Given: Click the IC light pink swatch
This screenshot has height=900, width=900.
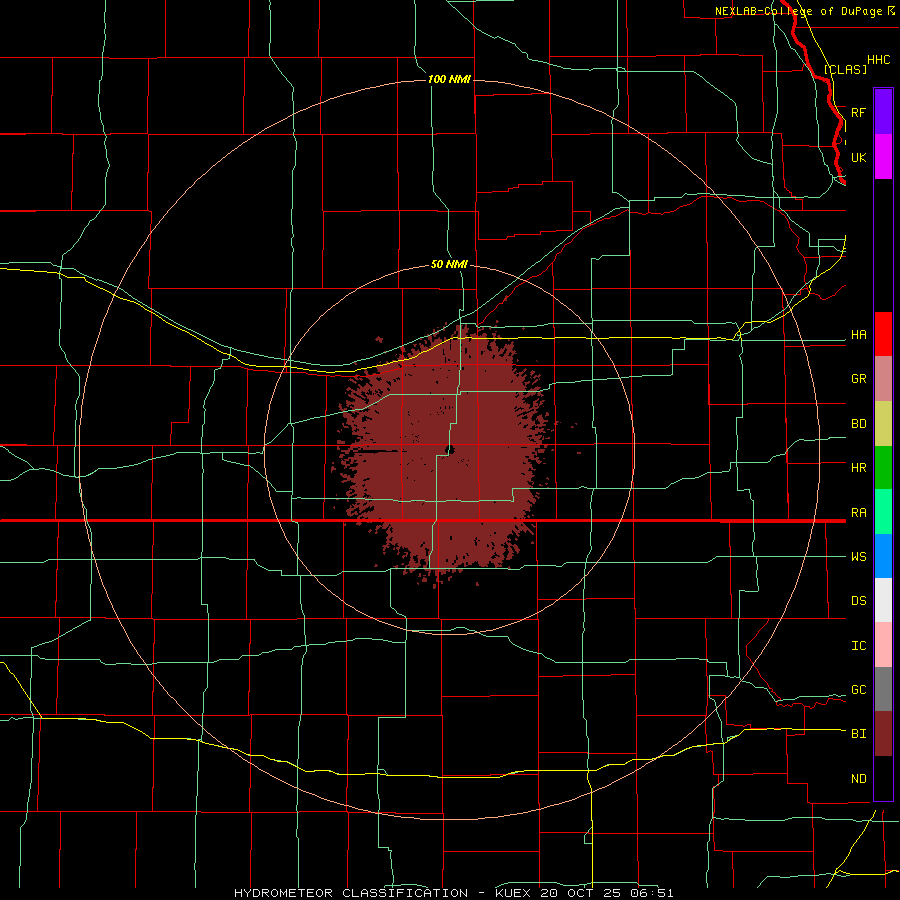Looking at the screenshot, I should pos(883,645).
